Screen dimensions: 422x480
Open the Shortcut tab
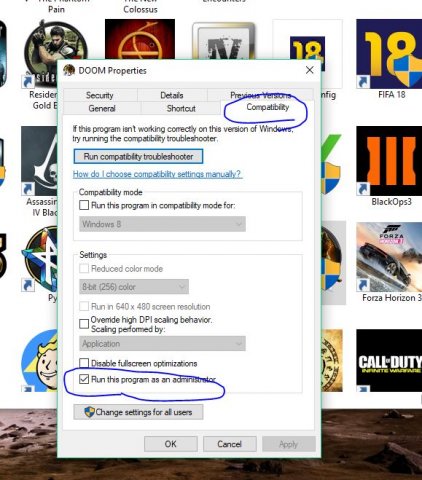[181, 108]
